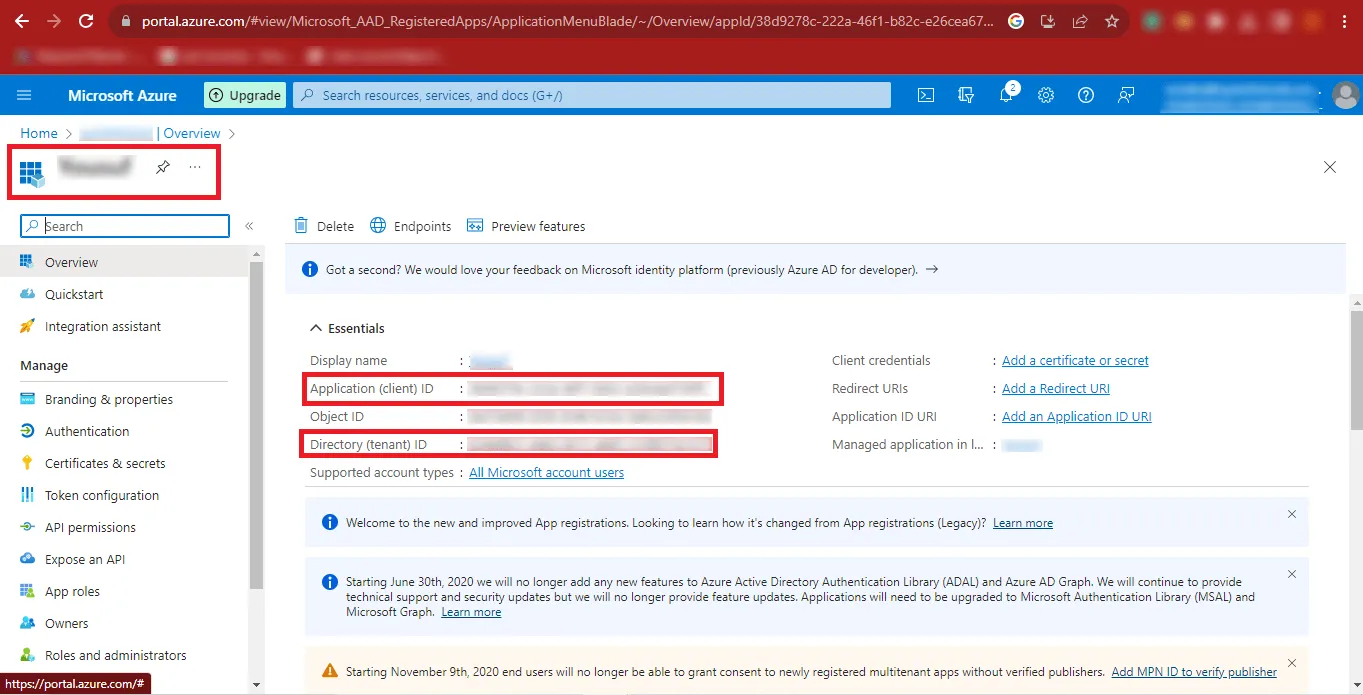
Task: Open the Azure portal hamburger menu
Action: (x=25, y=95)
